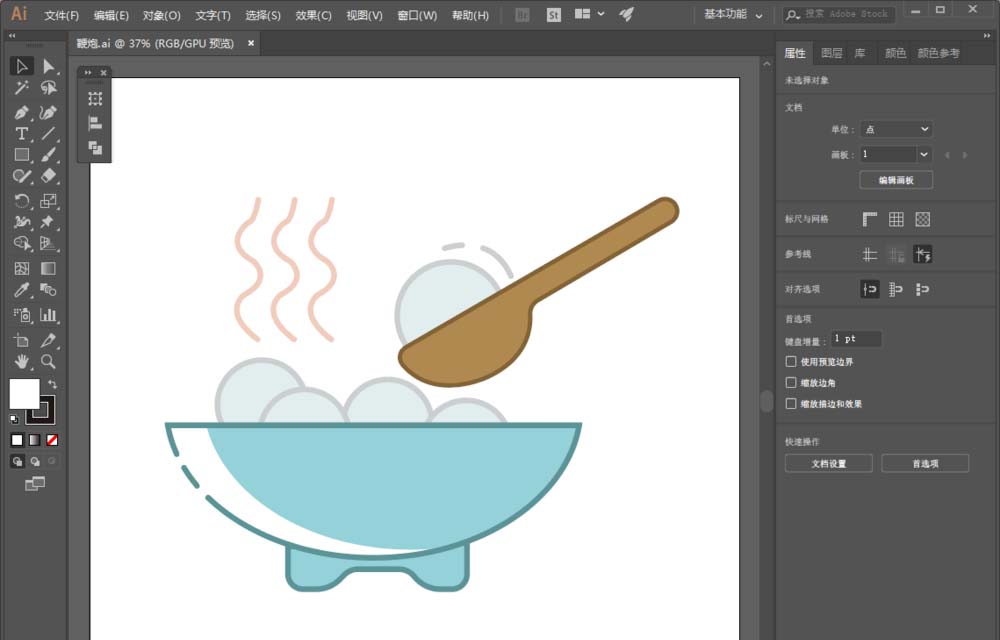Screen dimensions: 1000x640
Task: Activate the Paintbrush tool
Action: point(48,155)
